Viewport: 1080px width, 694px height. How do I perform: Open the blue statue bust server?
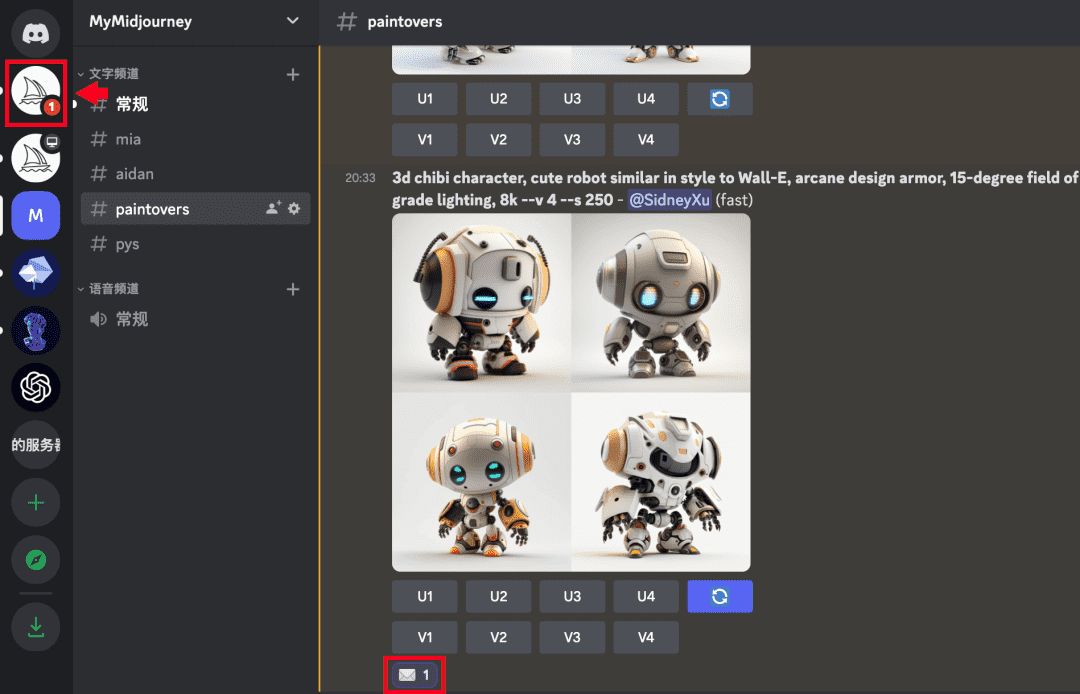36,330
